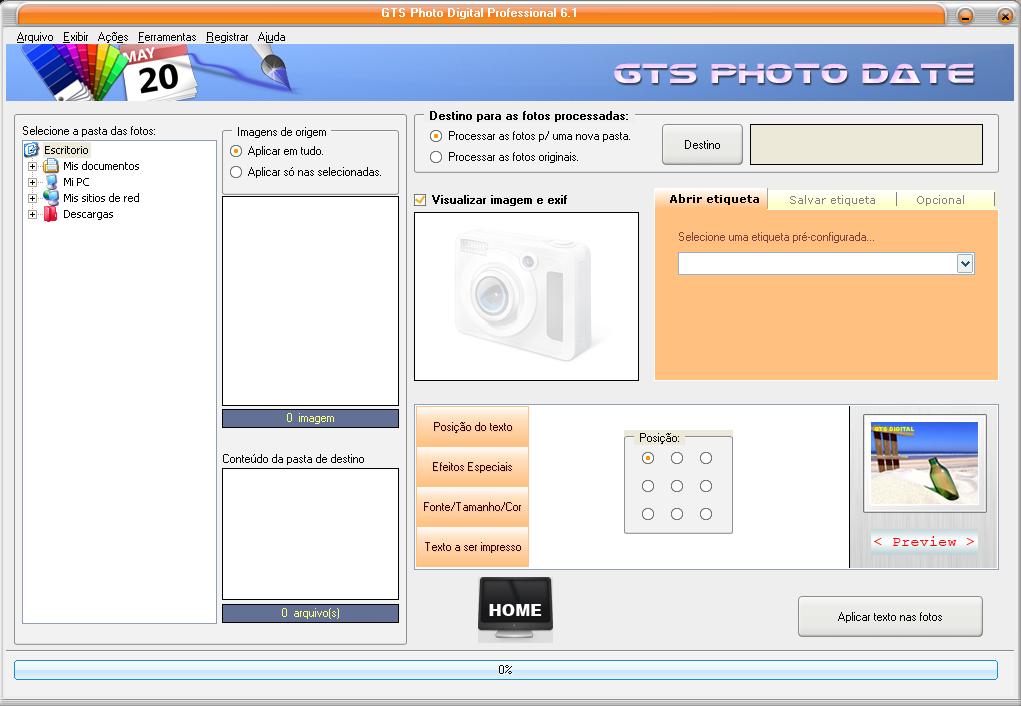Click the red '< Preview >' button
Screen dimensions: 1021x706
pyautogui.click(x=924, y=542)
